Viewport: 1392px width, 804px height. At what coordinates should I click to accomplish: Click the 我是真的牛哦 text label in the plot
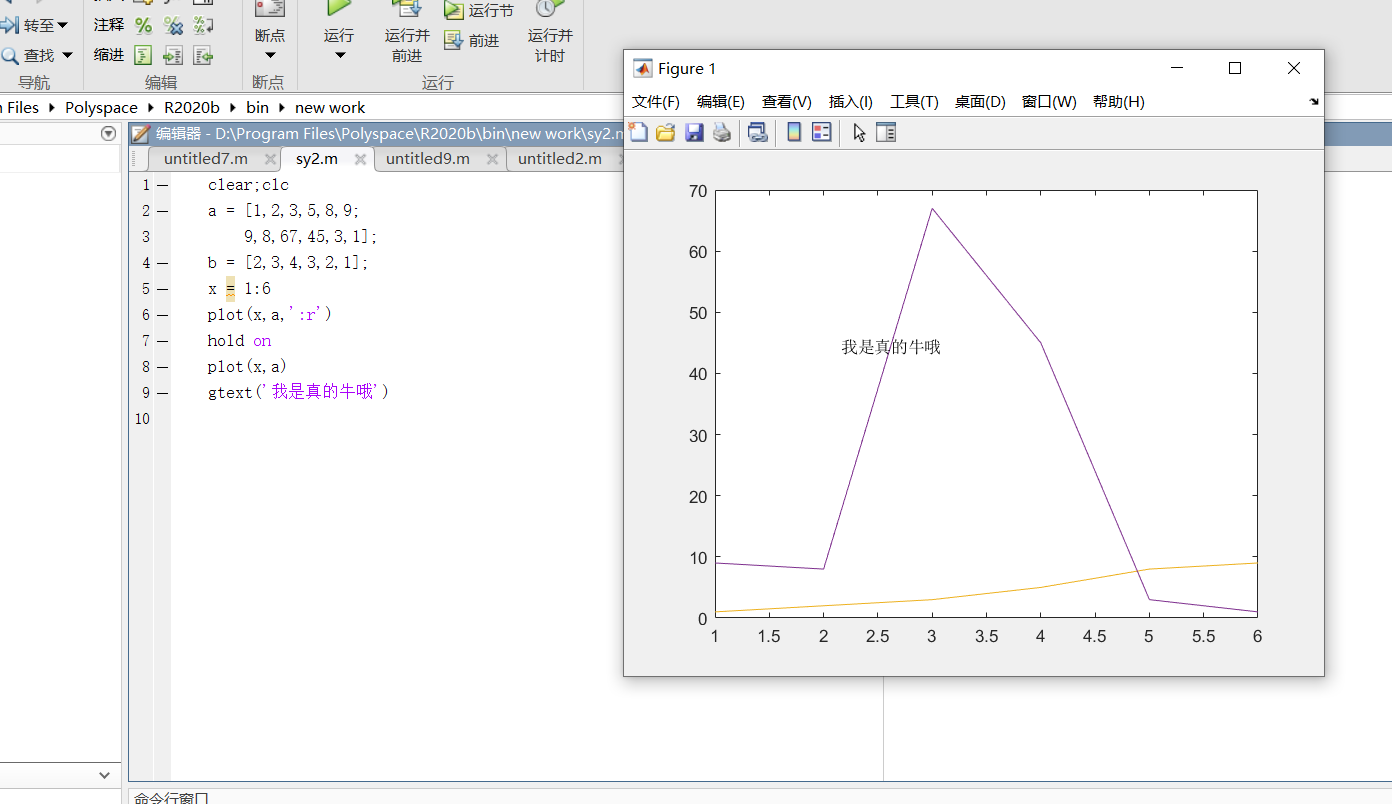pos(891,347)
